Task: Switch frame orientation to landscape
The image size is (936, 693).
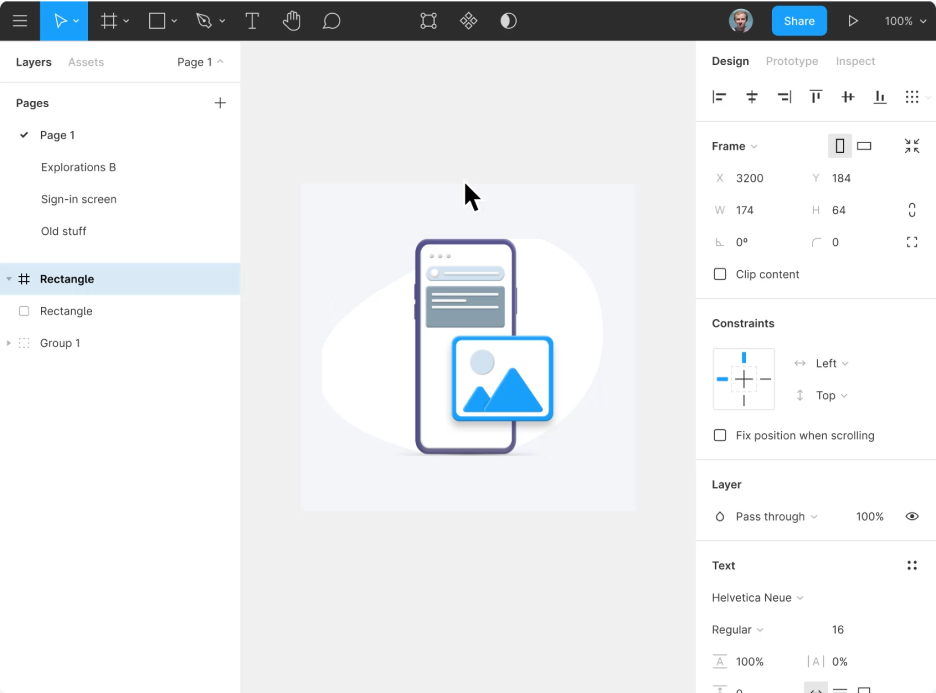Action: 864,145
